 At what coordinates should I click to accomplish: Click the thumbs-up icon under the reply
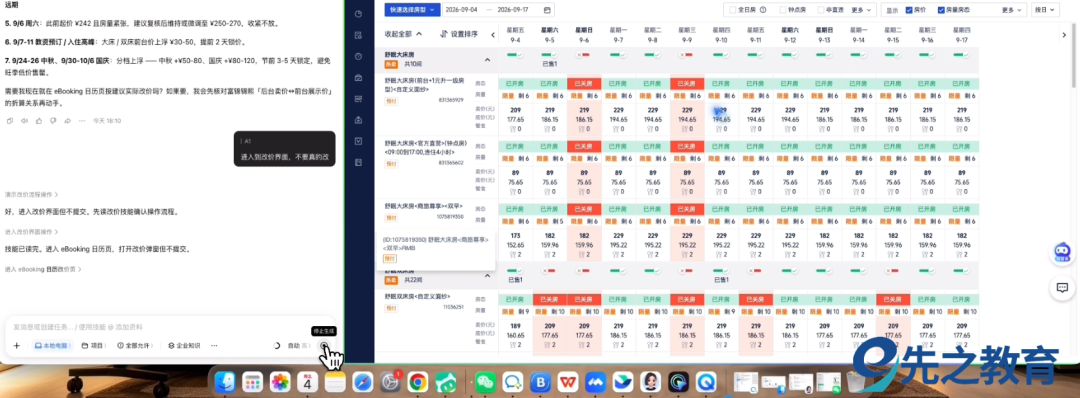39,121
